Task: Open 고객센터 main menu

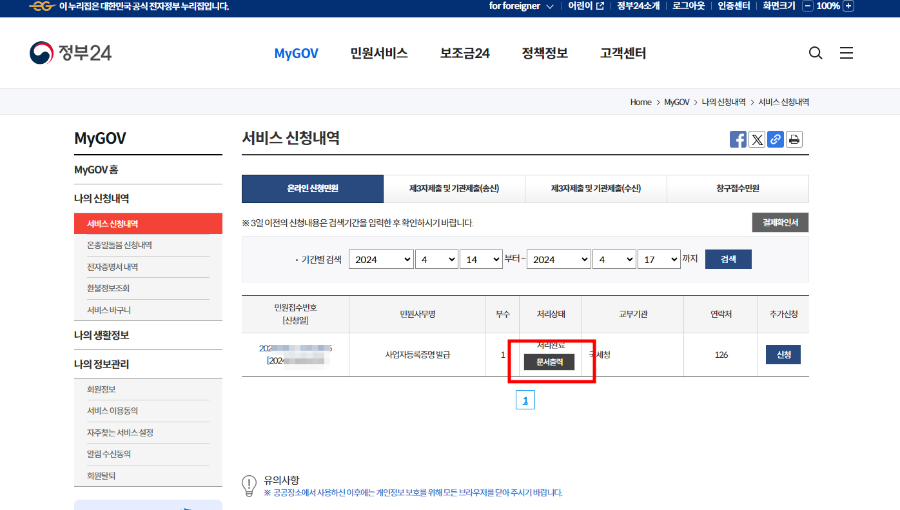Action: coord(623,53)
